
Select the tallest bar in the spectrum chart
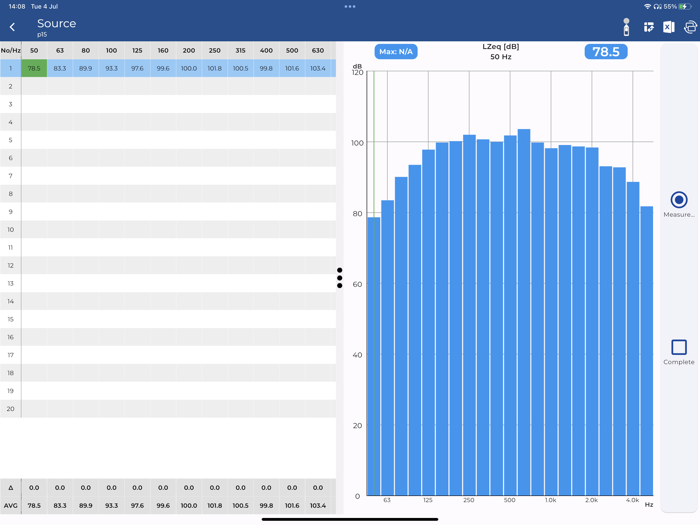[524, 312]
